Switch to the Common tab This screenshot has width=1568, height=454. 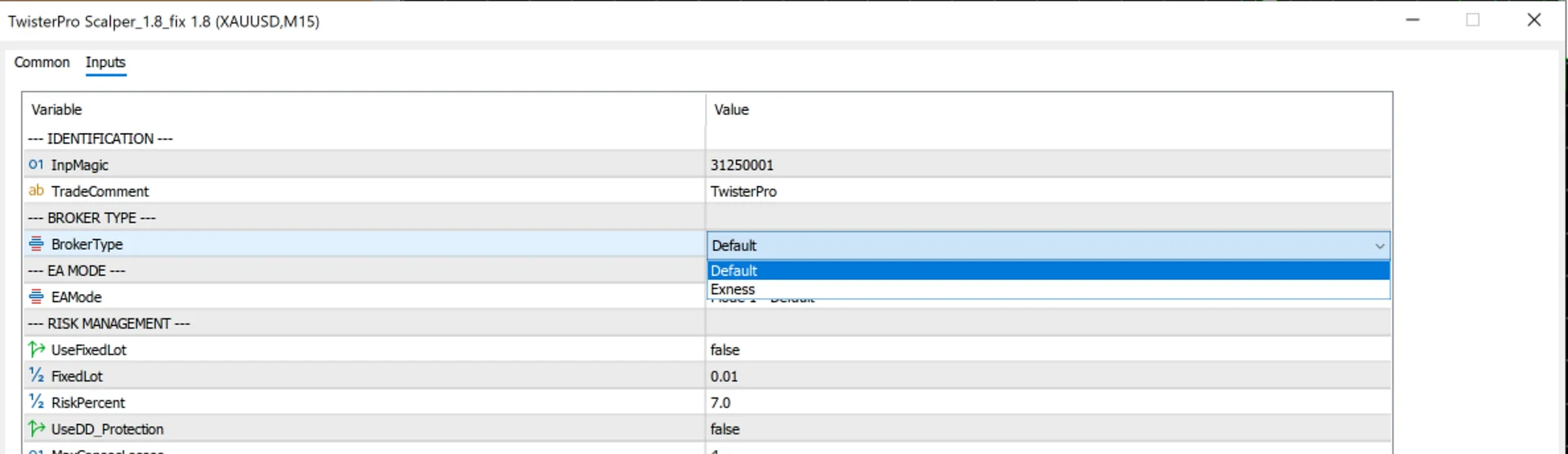coord(42,62)
